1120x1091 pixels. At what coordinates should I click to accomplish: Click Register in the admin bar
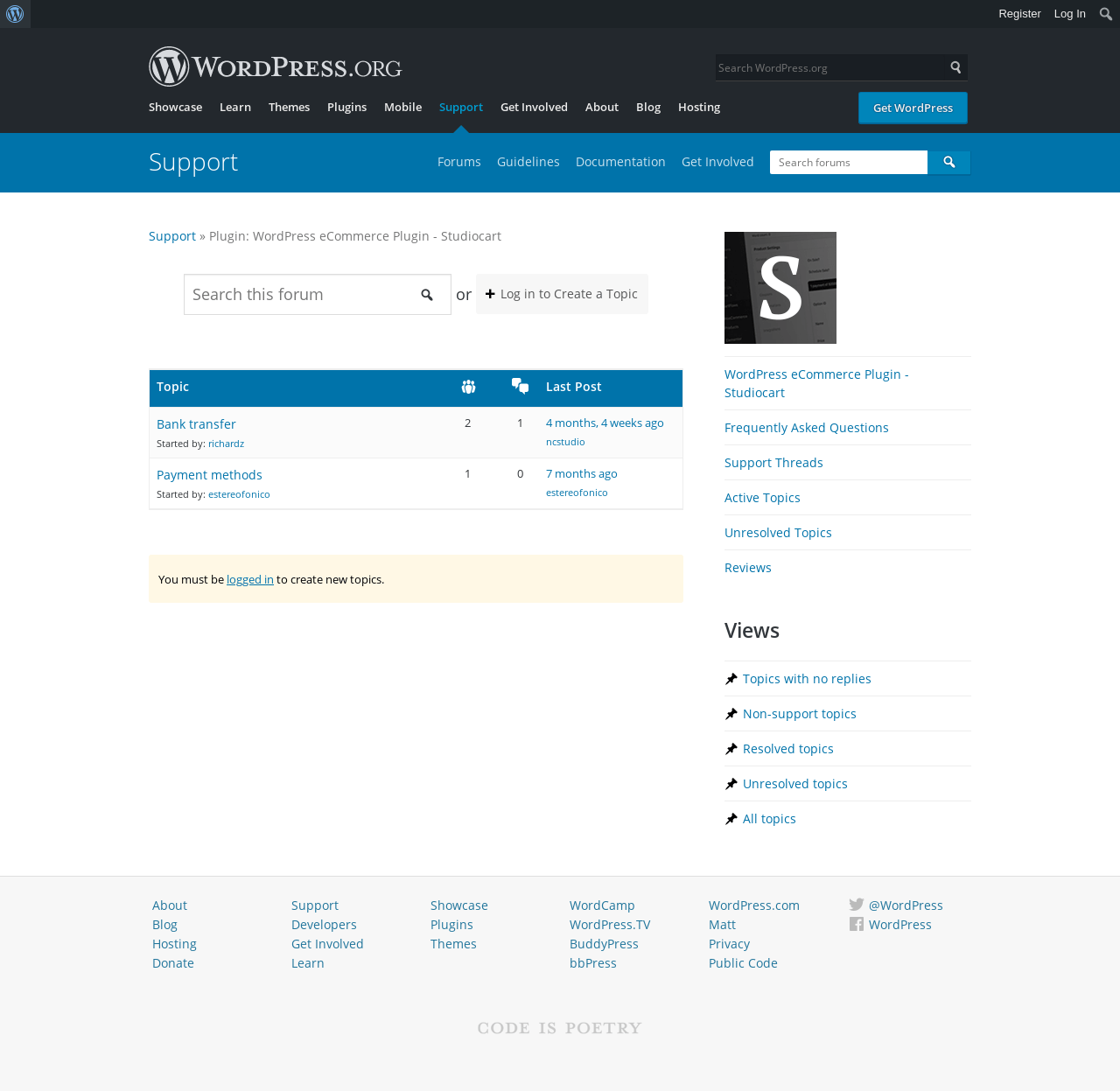click(x=1019, y=14)
